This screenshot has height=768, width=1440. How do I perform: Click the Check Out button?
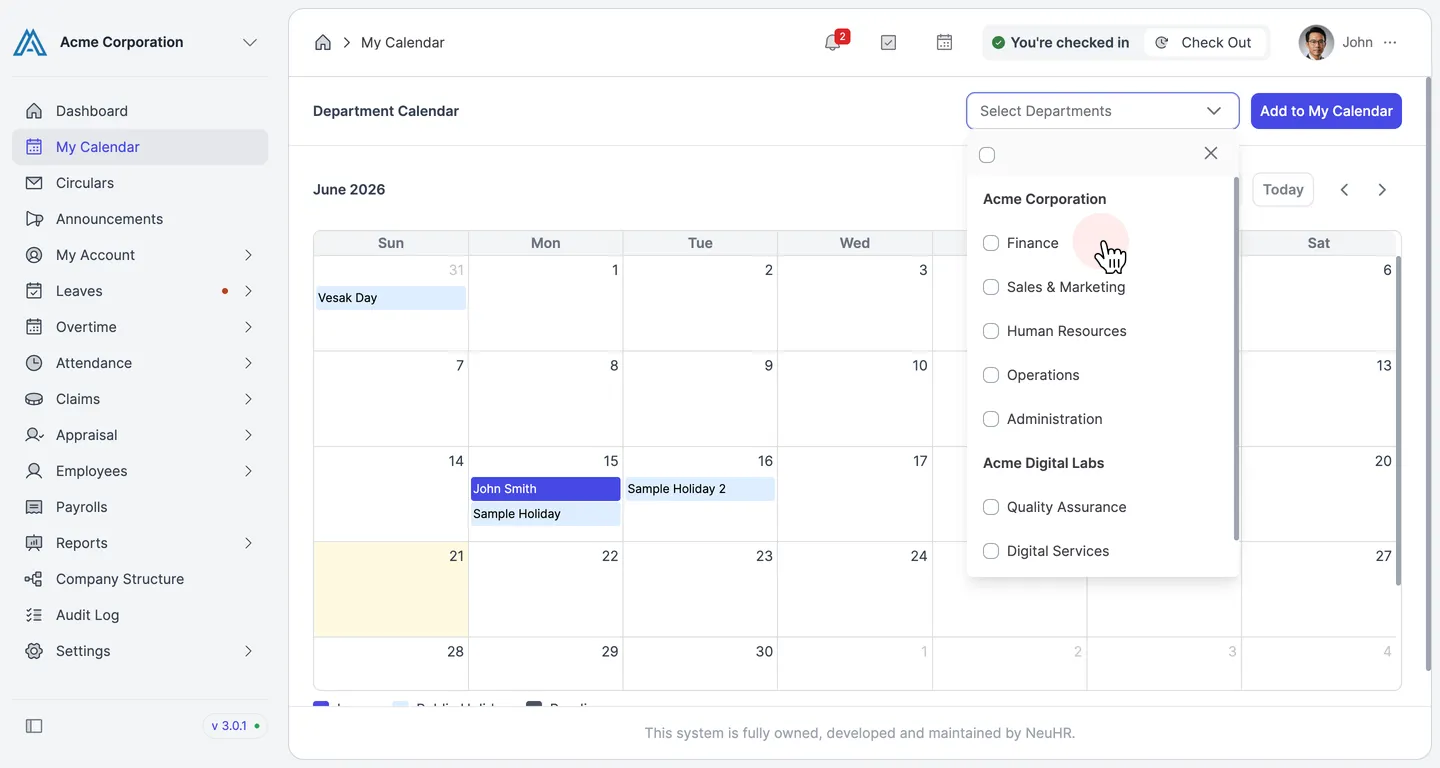click(1205, 43)
